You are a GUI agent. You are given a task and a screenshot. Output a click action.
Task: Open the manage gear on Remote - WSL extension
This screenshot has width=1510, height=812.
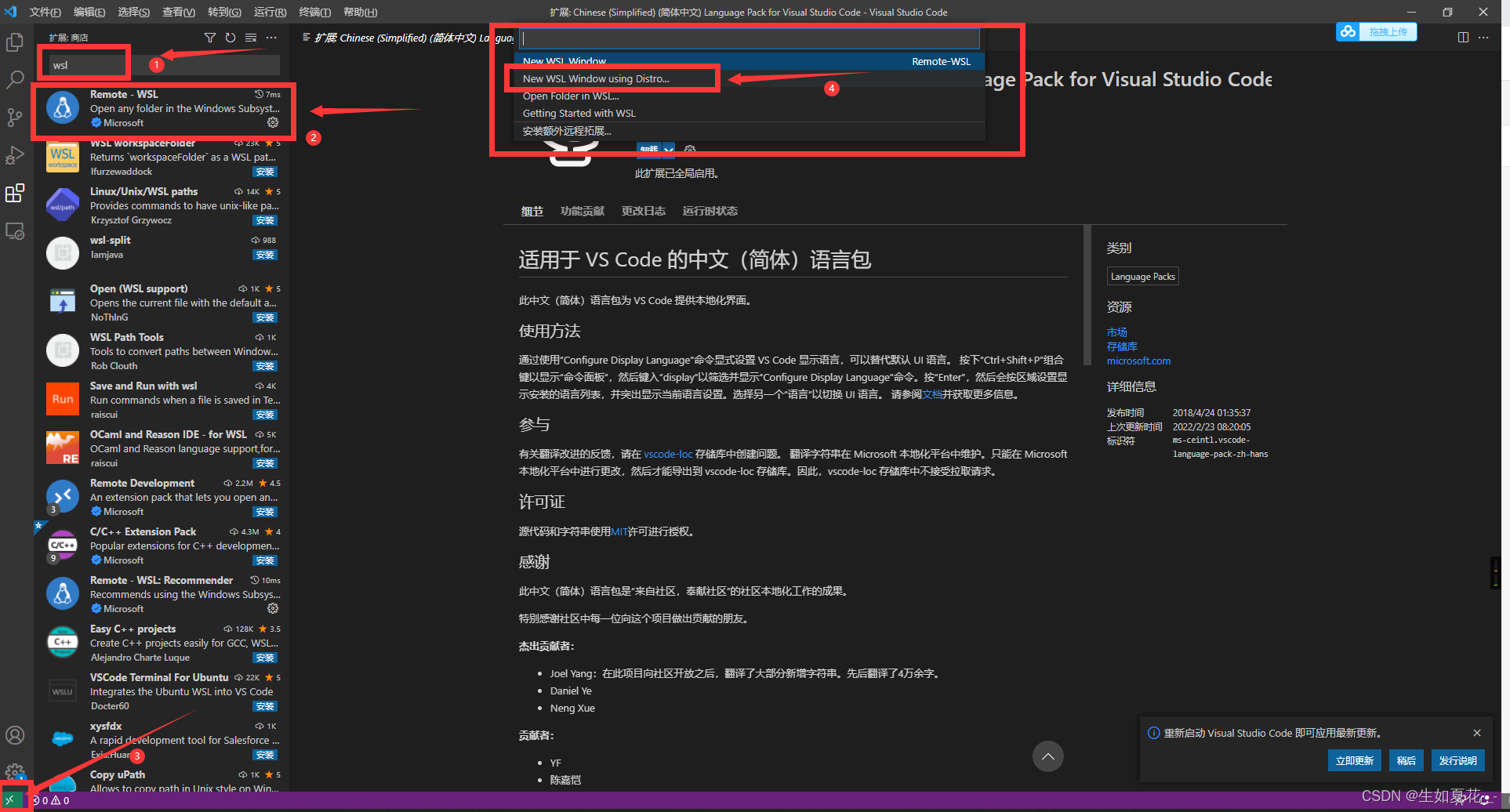[273, 122]
